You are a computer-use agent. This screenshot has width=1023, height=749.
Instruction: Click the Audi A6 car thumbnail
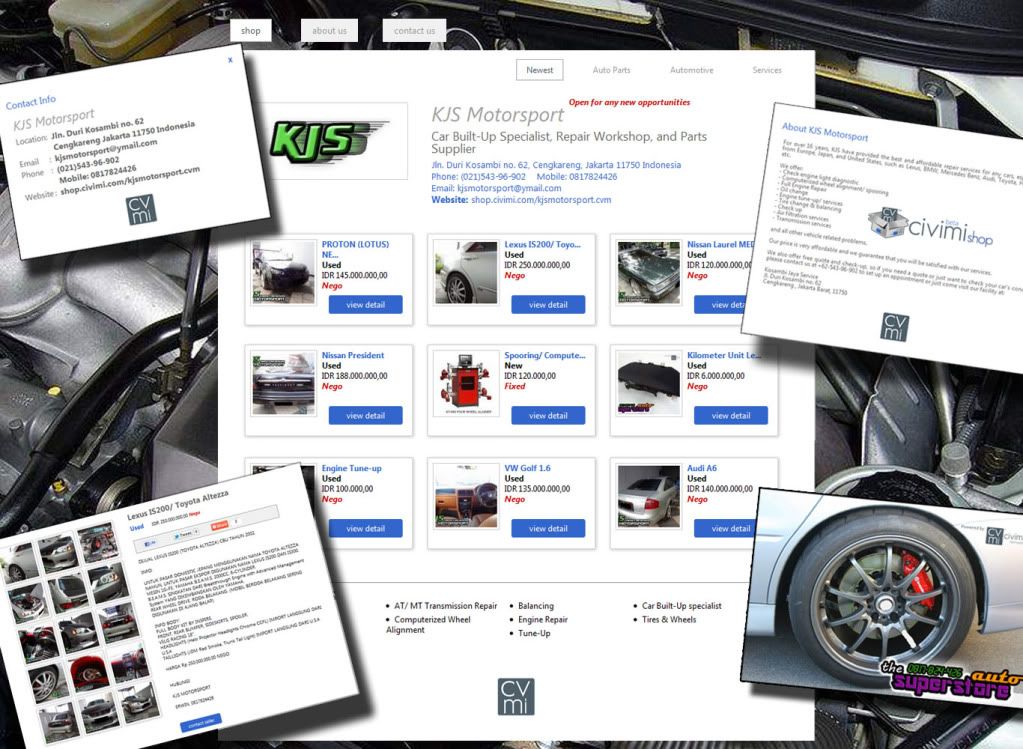click(649, 496)
